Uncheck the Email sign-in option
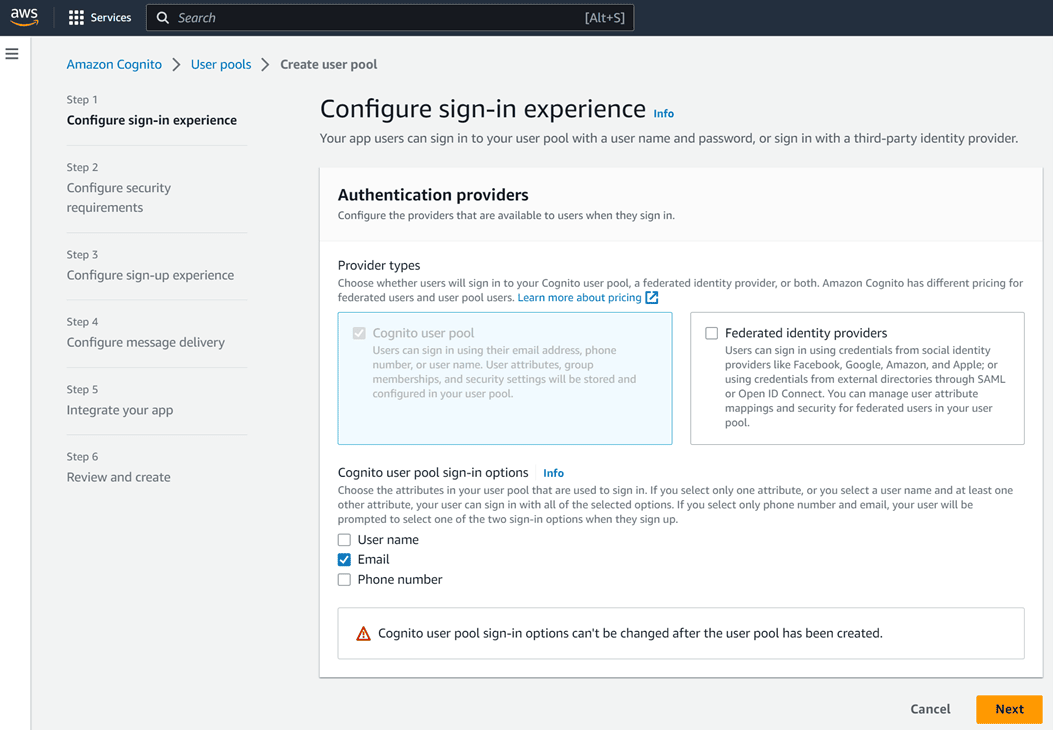The height and width of the screenshot is (730, 1053). (344, 559)
